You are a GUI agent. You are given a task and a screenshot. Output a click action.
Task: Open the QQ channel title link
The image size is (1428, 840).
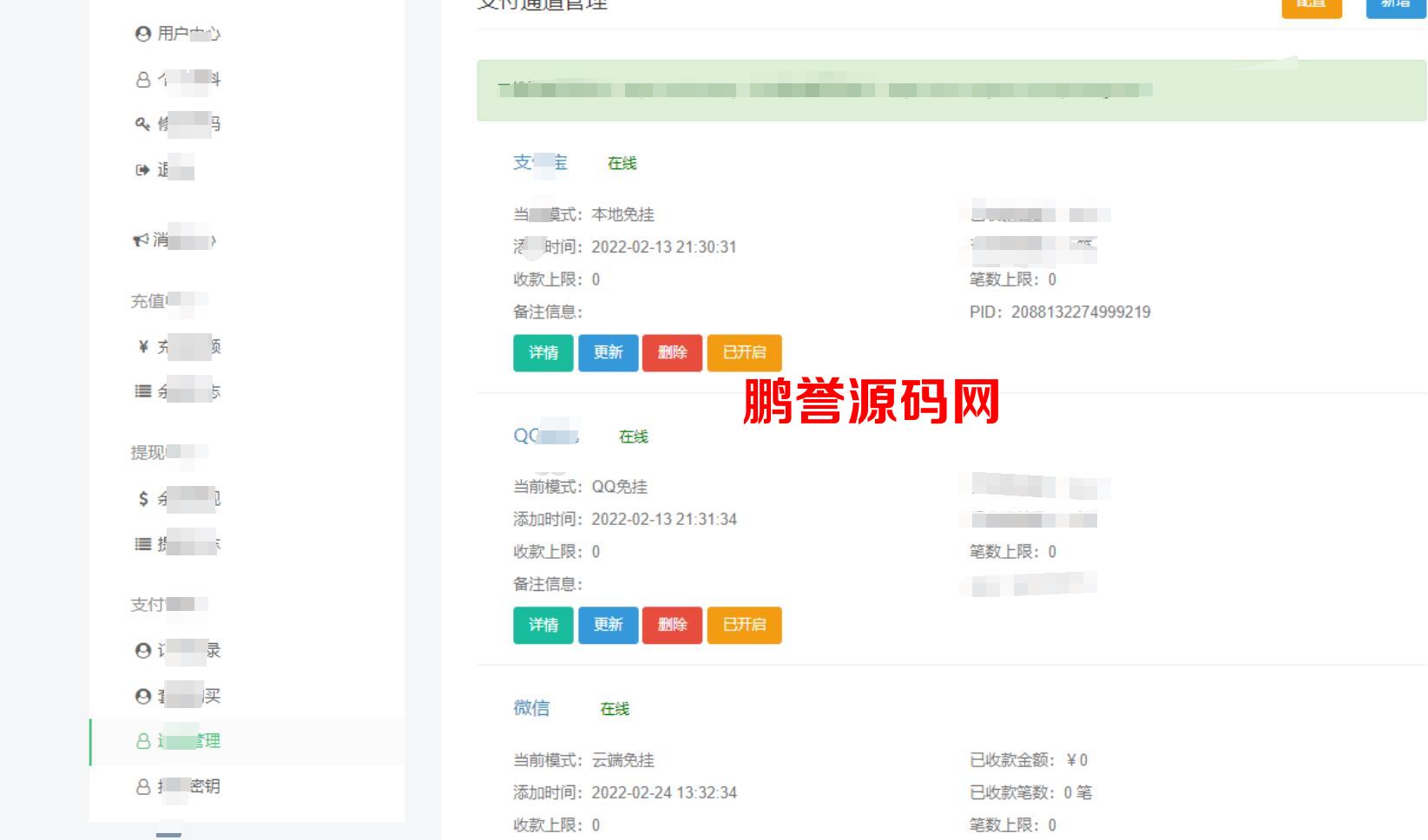coord(546,436)
